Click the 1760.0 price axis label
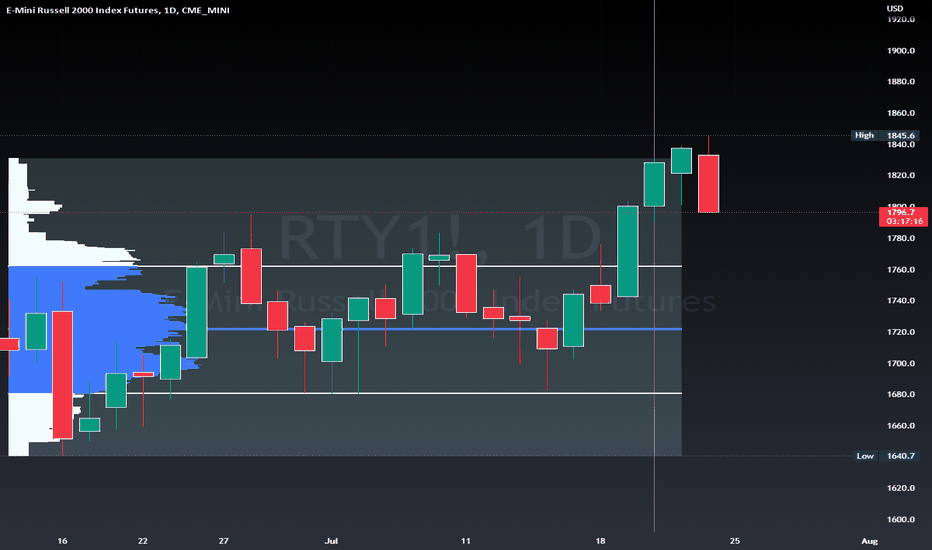Image resolution: width=932 pixels, height=550 pixels. click(900, 270)
